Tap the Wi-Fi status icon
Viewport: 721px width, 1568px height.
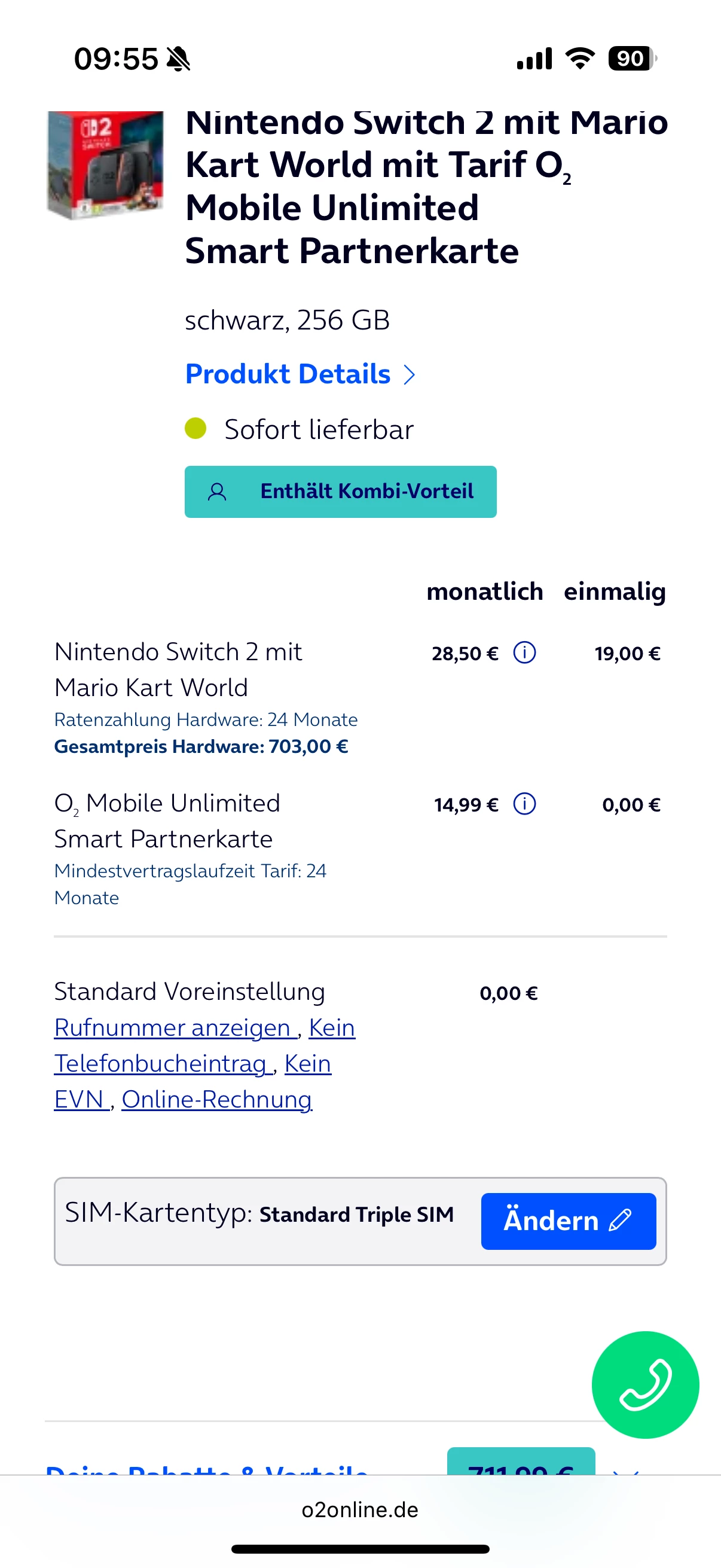pyautogui.click(x=580, y=59)
